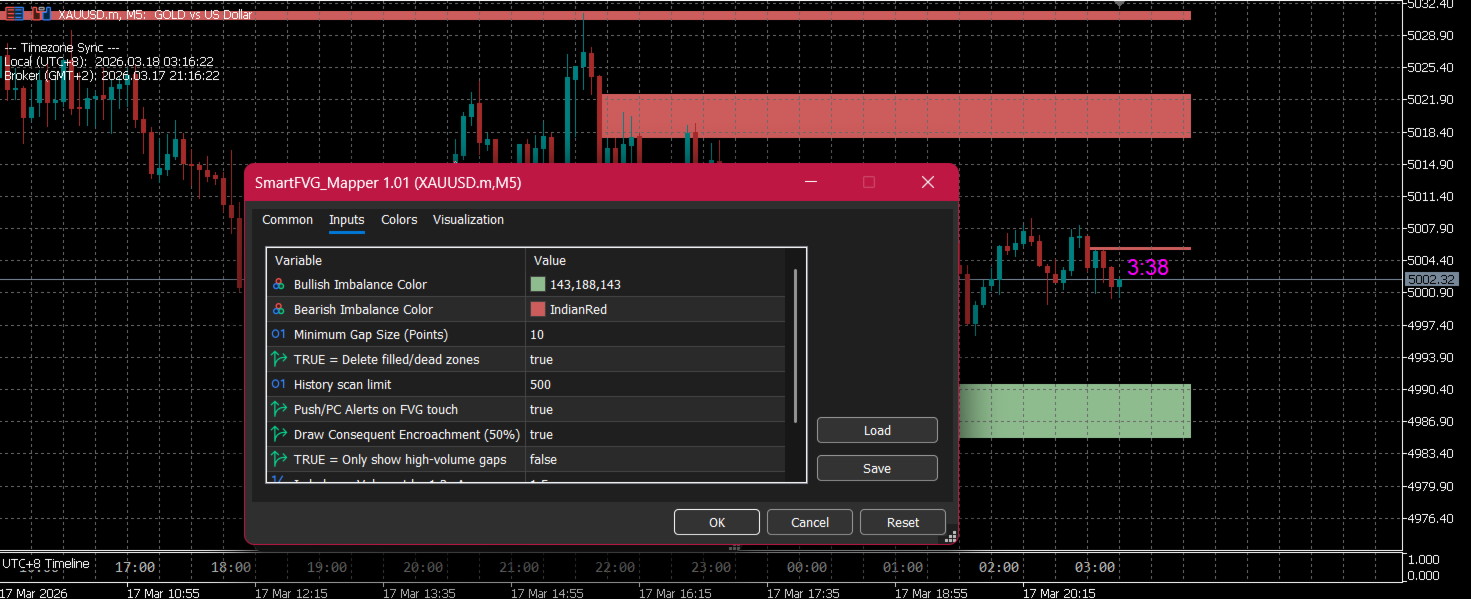This screenshot has width=1471, height=599.
Task: Click the IndianRed Bearish color swatch
Action: pyautogui.click(x=538, y=310)
